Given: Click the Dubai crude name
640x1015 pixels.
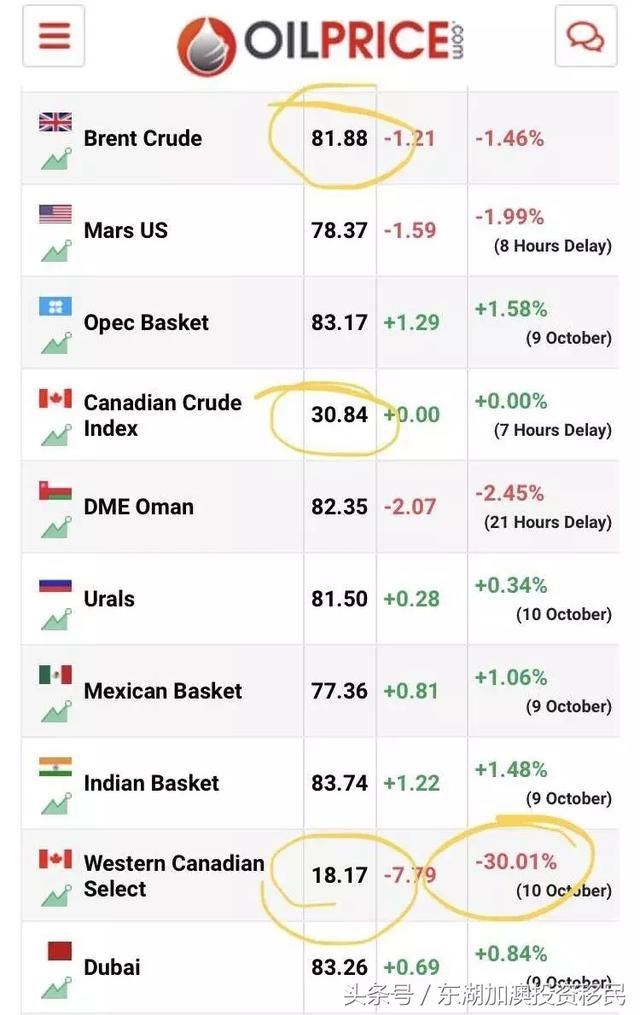Looking at the screenshot, I should pos(112,967).
